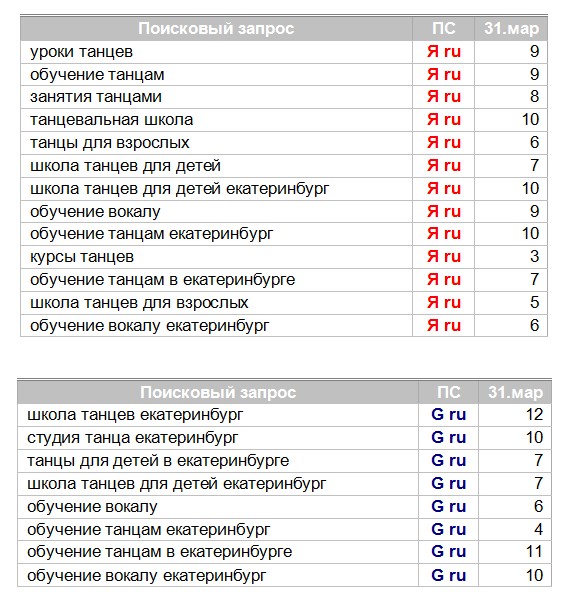Click 'Поисковый запрос' header of the G ru table

[x=218, y=392]
